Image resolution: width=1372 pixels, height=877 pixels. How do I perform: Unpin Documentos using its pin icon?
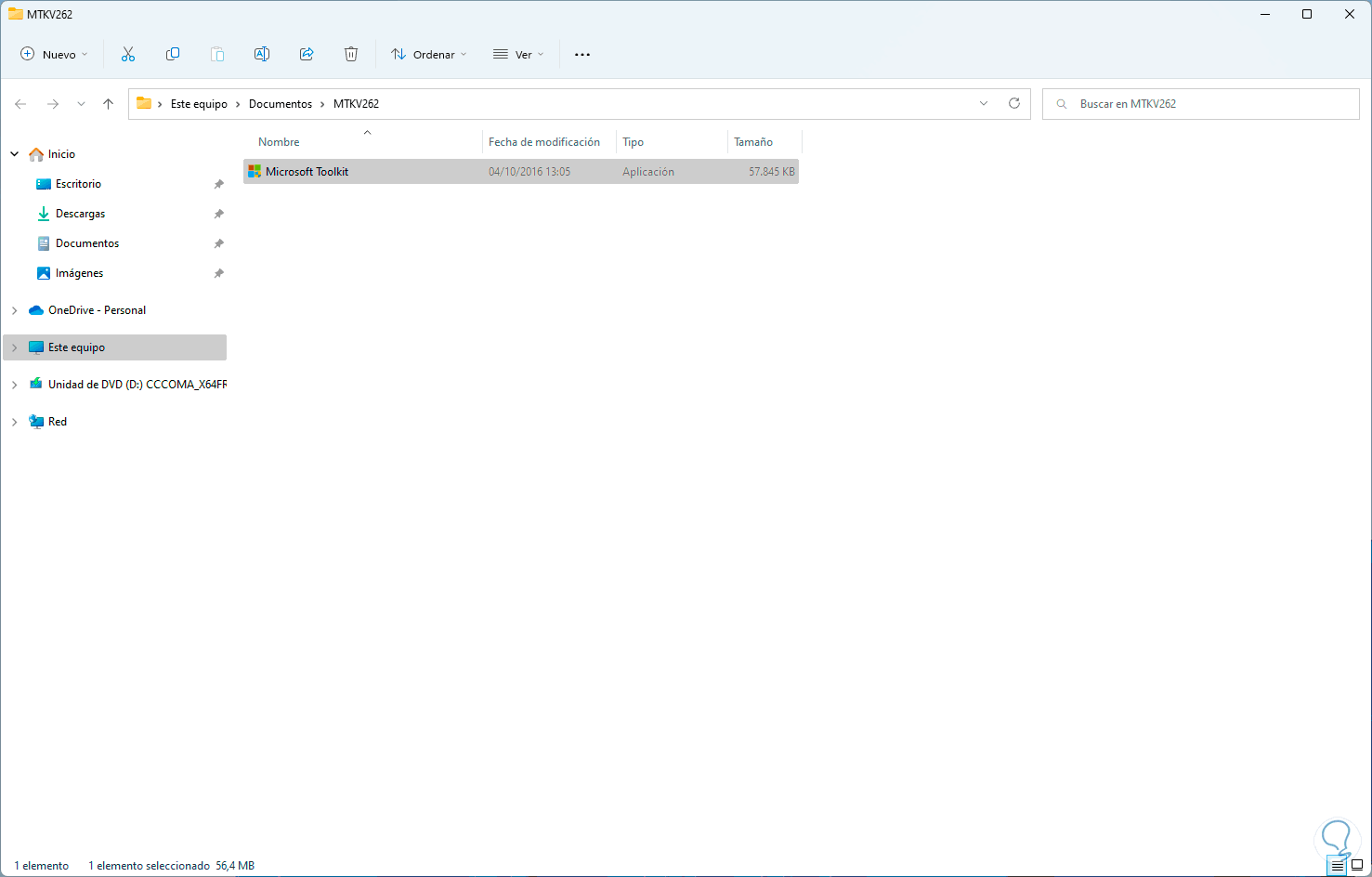(x=219, y=243)
